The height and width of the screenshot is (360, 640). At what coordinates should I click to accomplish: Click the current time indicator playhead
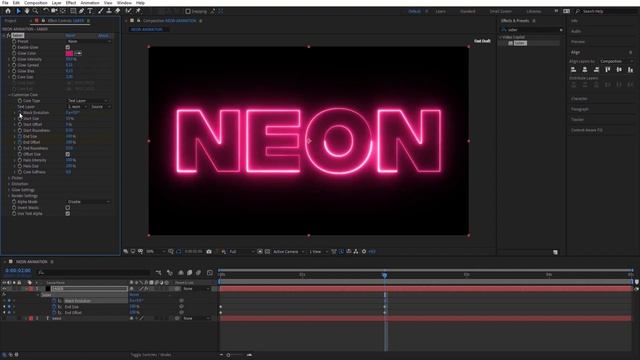(384, 276)
